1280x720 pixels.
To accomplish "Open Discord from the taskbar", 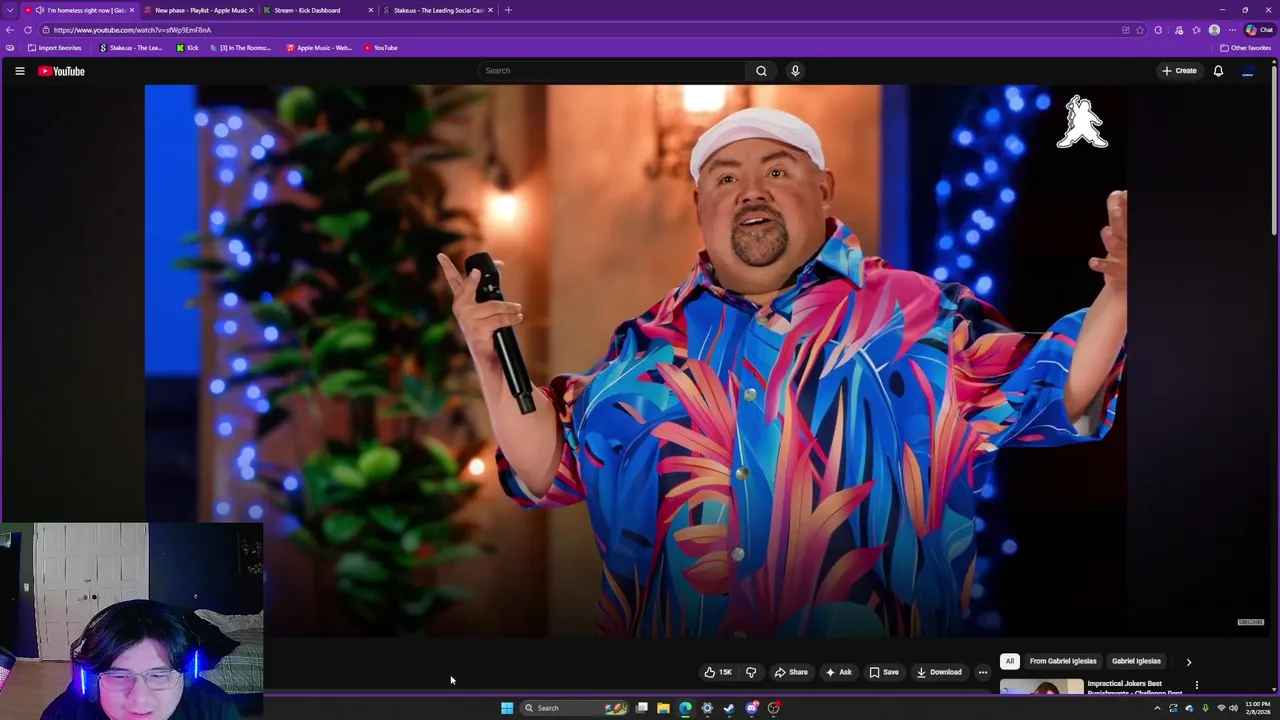I will click(751, 708).
